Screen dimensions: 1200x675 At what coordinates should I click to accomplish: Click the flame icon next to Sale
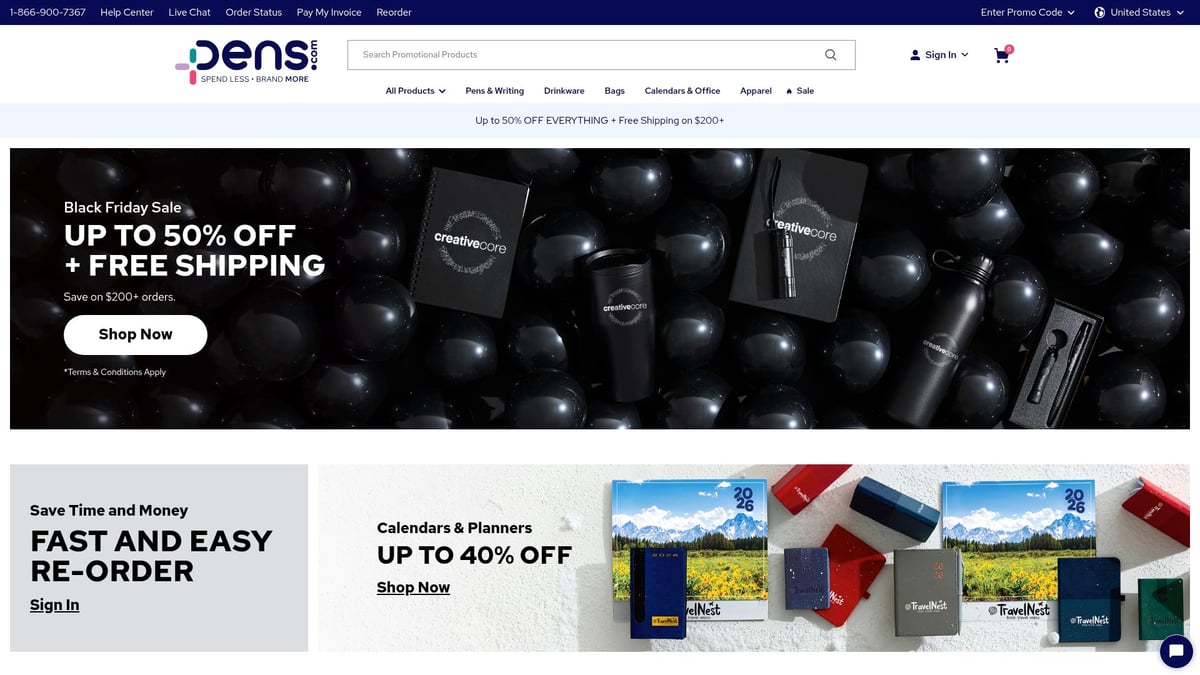click(x=790, y=91)
